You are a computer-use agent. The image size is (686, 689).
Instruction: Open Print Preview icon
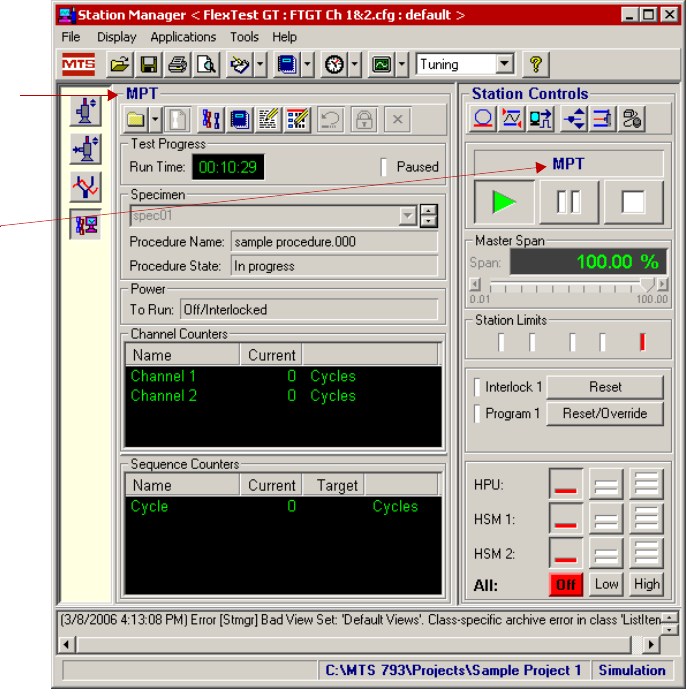tap(206, 65)
